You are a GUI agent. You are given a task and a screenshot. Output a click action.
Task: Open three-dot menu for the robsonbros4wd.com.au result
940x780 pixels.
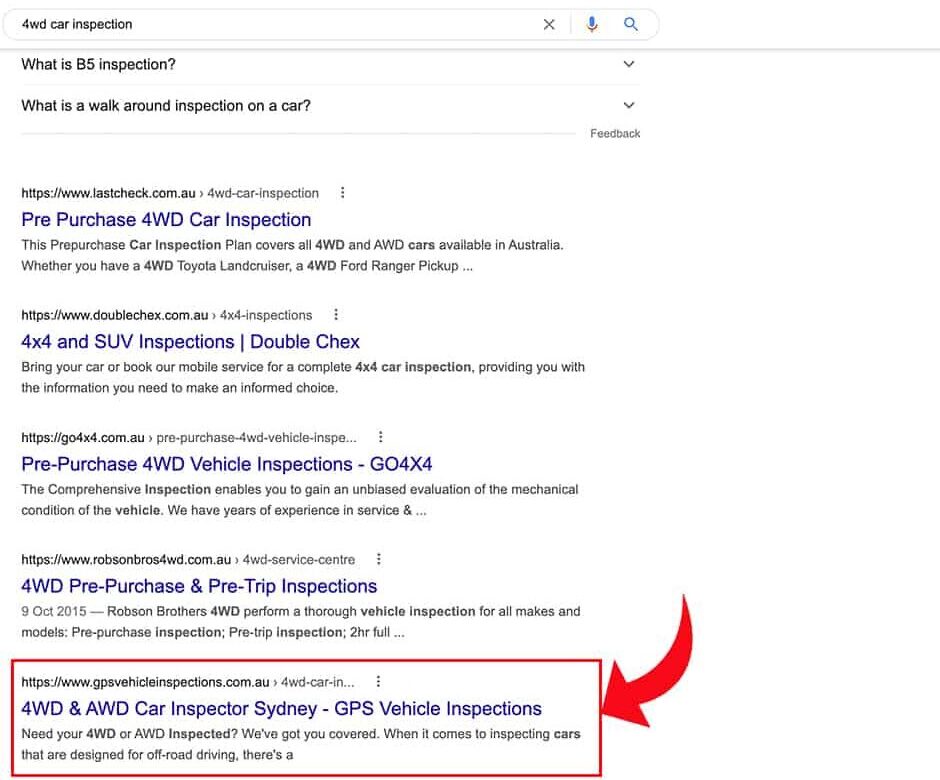[378, 559]
